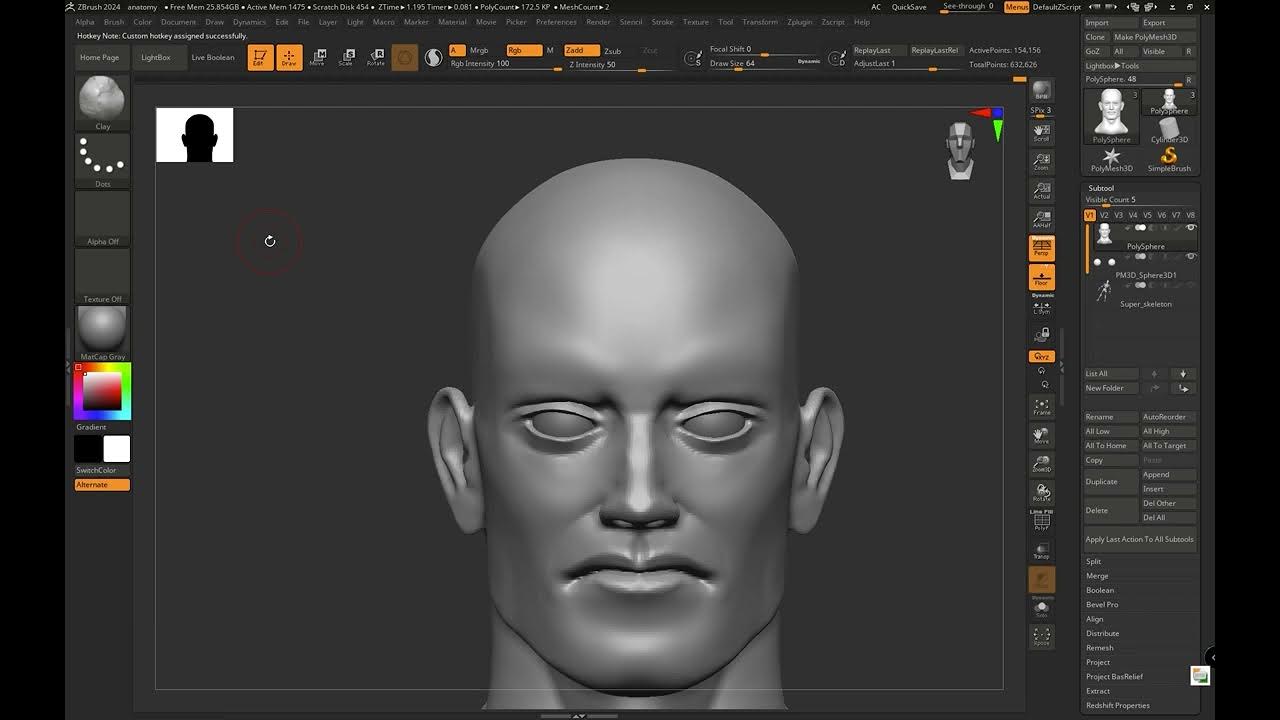Click the head orientation view cube
1280x720 pixels.
(961, 151)
